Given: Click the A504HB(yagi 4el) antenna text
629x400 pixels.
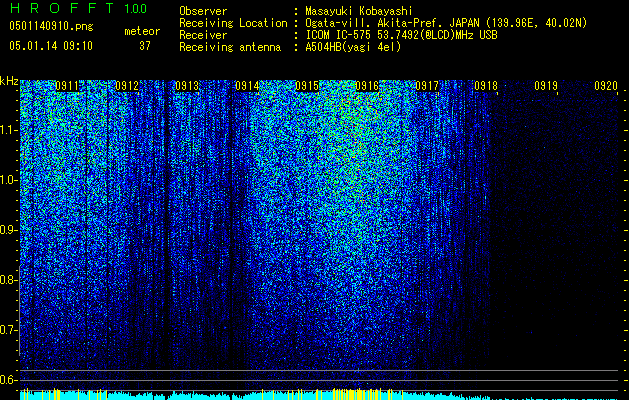Looking at the screenshot, I should 353,47.
